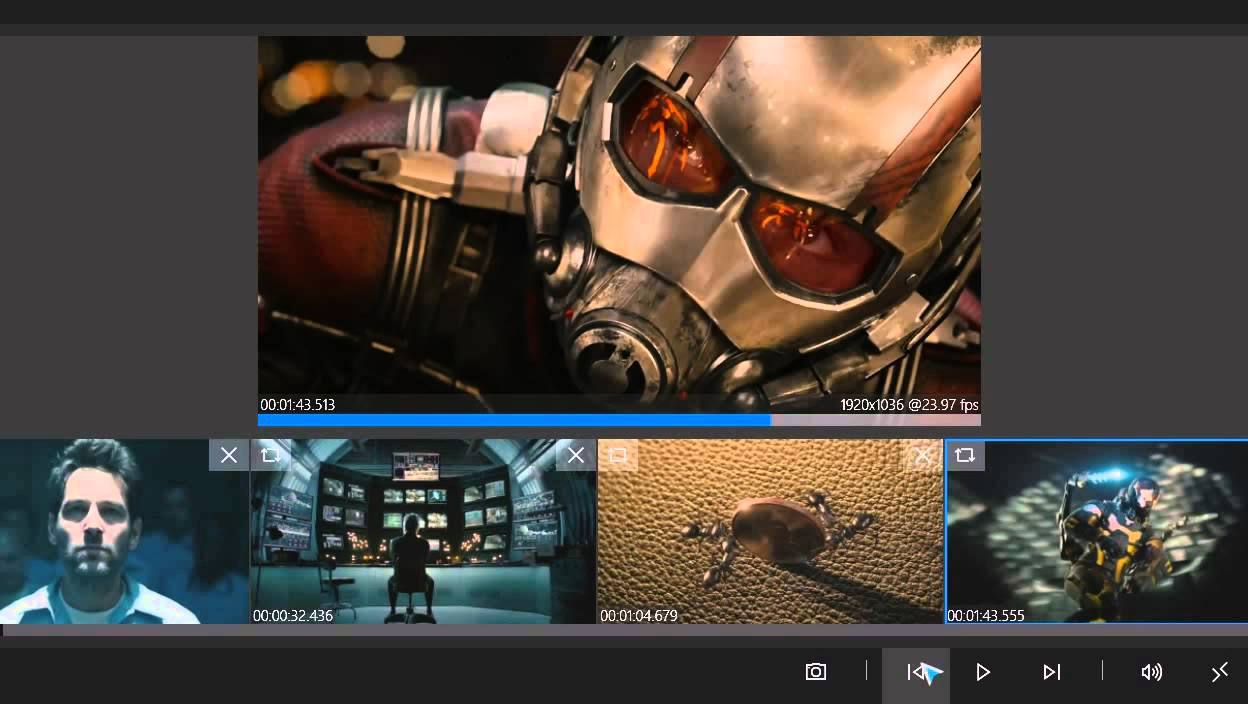The height and width of the screenshot is (704, 1248).
Task: Remove the thumbnail showing the man's face
Action: coord(229,455)
